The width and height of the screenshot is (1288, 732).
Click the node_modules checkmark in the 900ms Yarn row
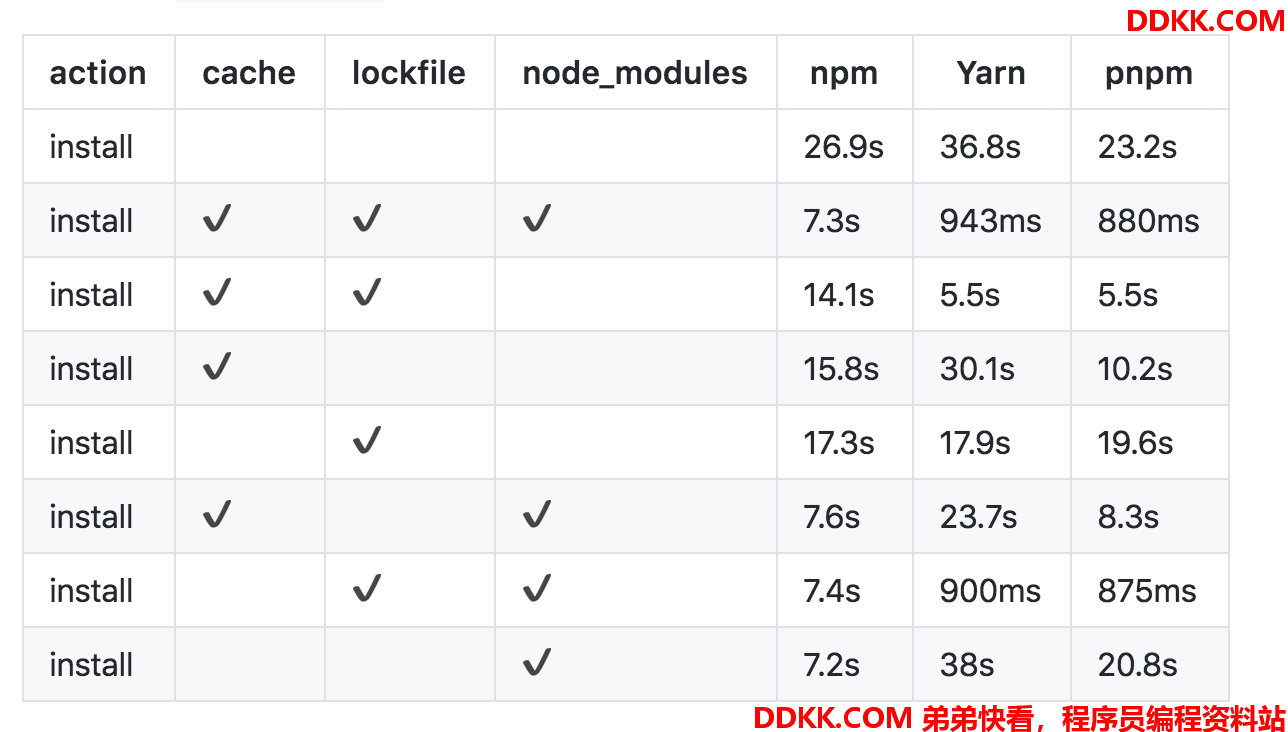point(537,588)
